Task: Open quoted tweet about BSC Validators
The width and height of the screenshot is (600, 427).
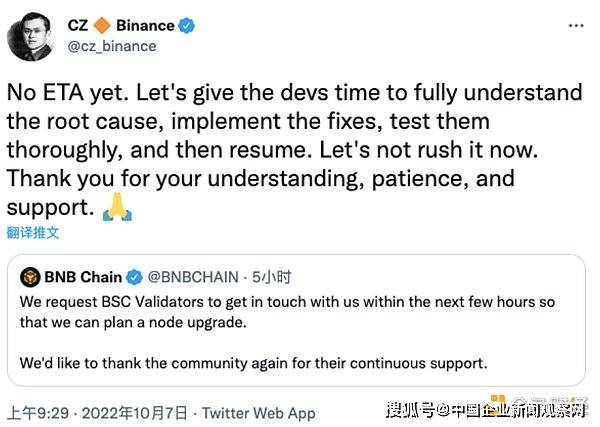Action: (298, 311)
